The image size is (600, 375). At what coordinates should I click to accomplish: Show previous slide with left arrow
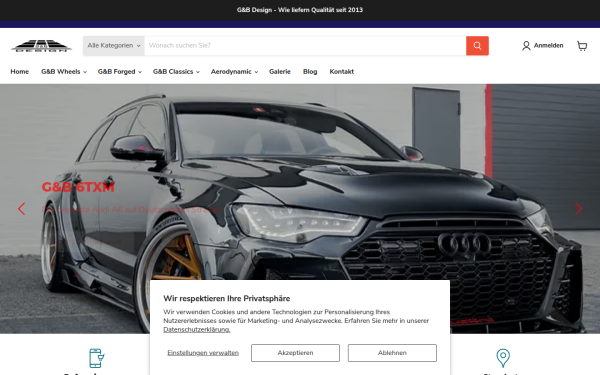click(x=21, y=209)
